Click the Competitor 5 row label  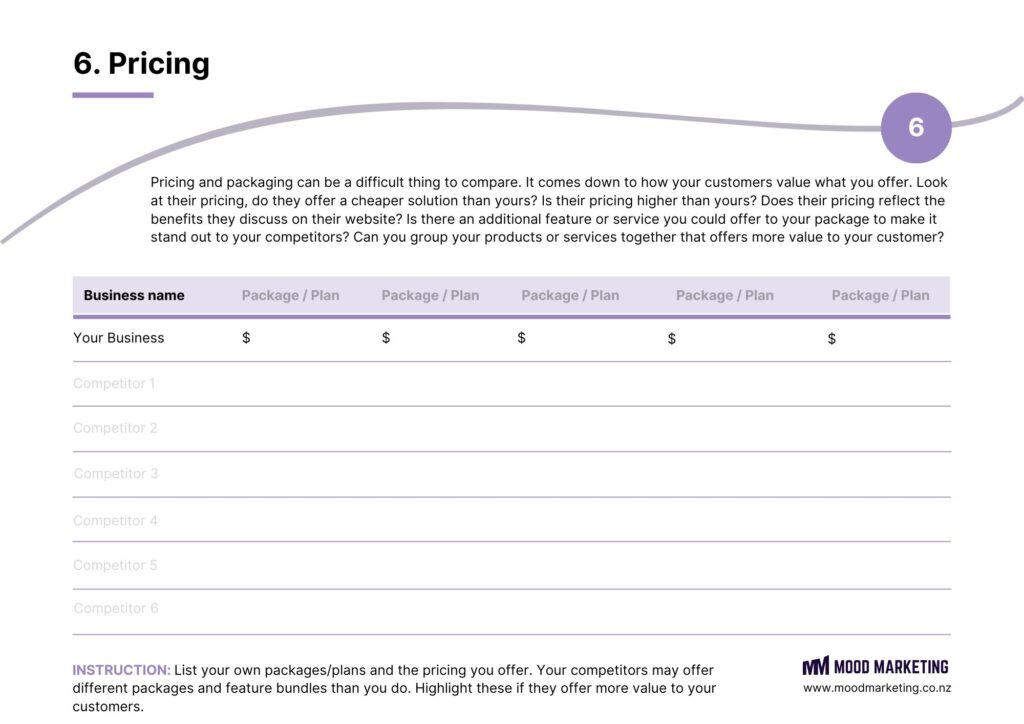[115, 565]
